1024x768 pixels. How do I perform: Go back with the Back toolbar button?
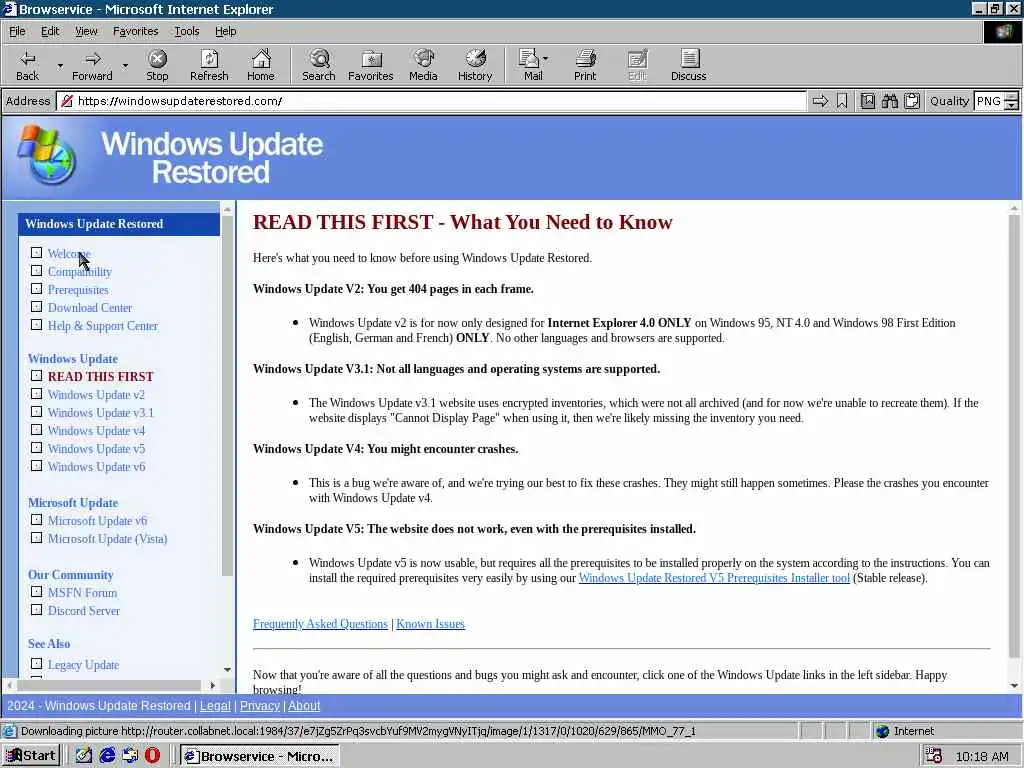(x=27, y=65)
